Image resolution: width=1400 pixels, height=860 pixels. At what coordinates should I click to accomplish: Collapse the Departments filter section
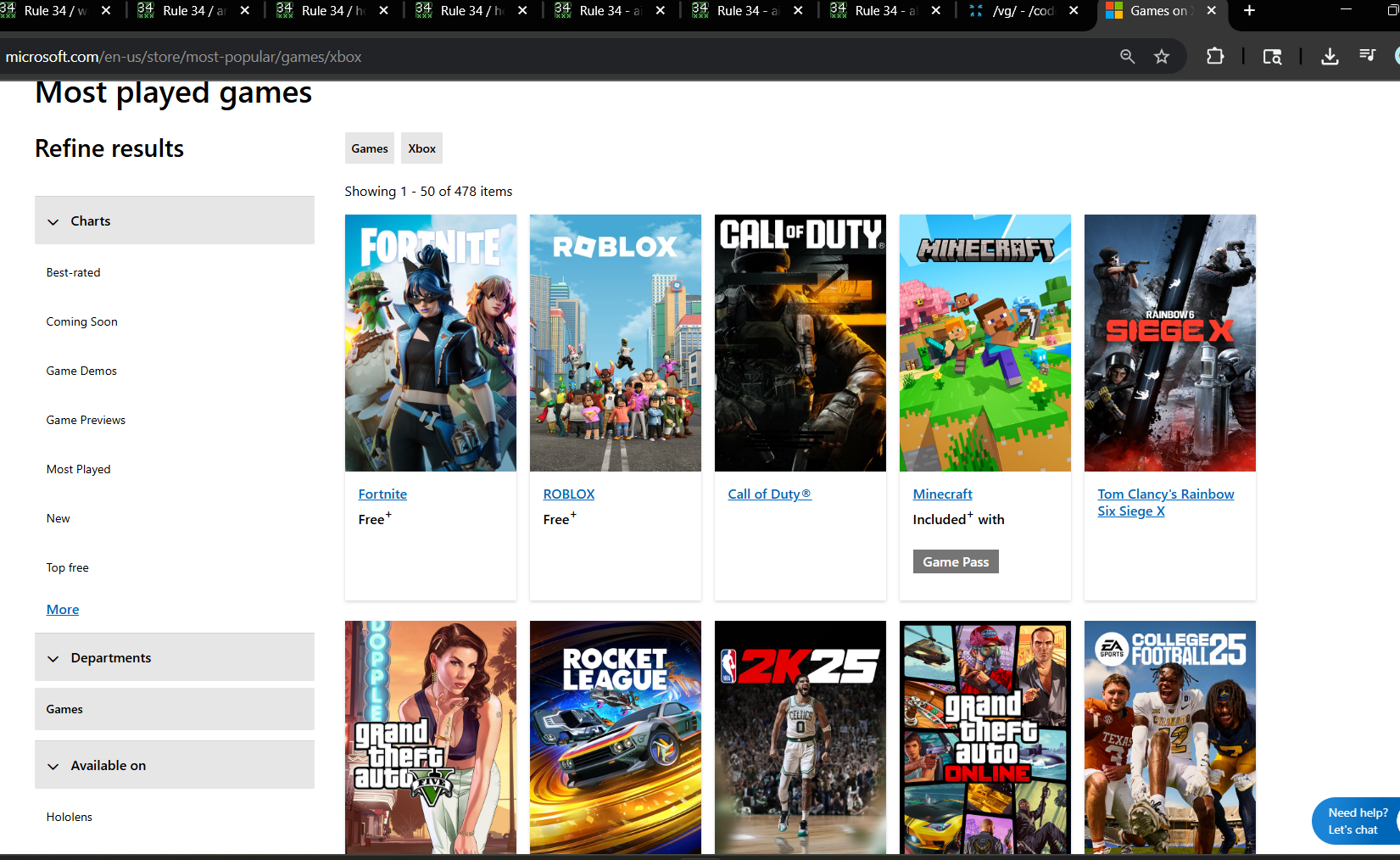point(175,657)
